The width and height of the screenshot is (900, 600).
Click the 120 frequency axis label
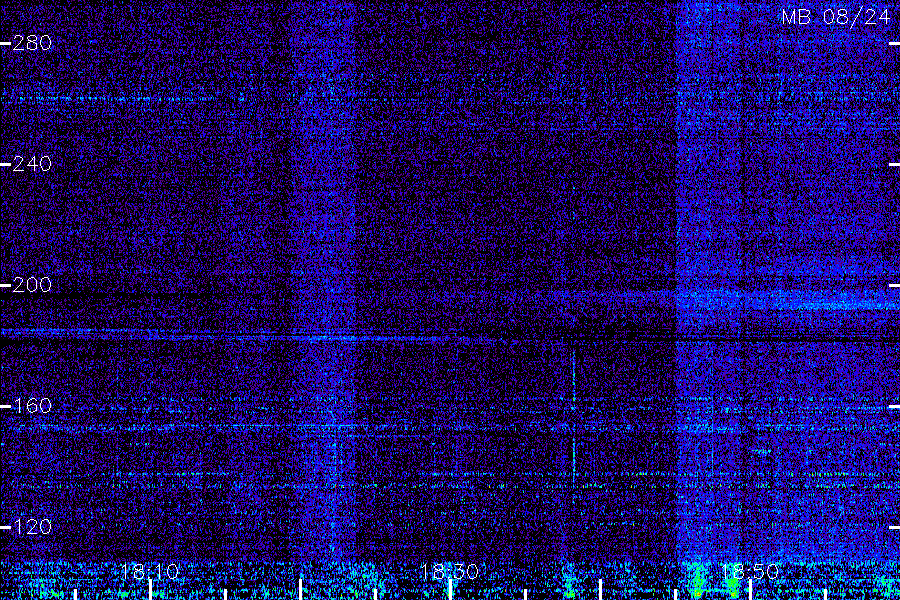tap(32, 527)
